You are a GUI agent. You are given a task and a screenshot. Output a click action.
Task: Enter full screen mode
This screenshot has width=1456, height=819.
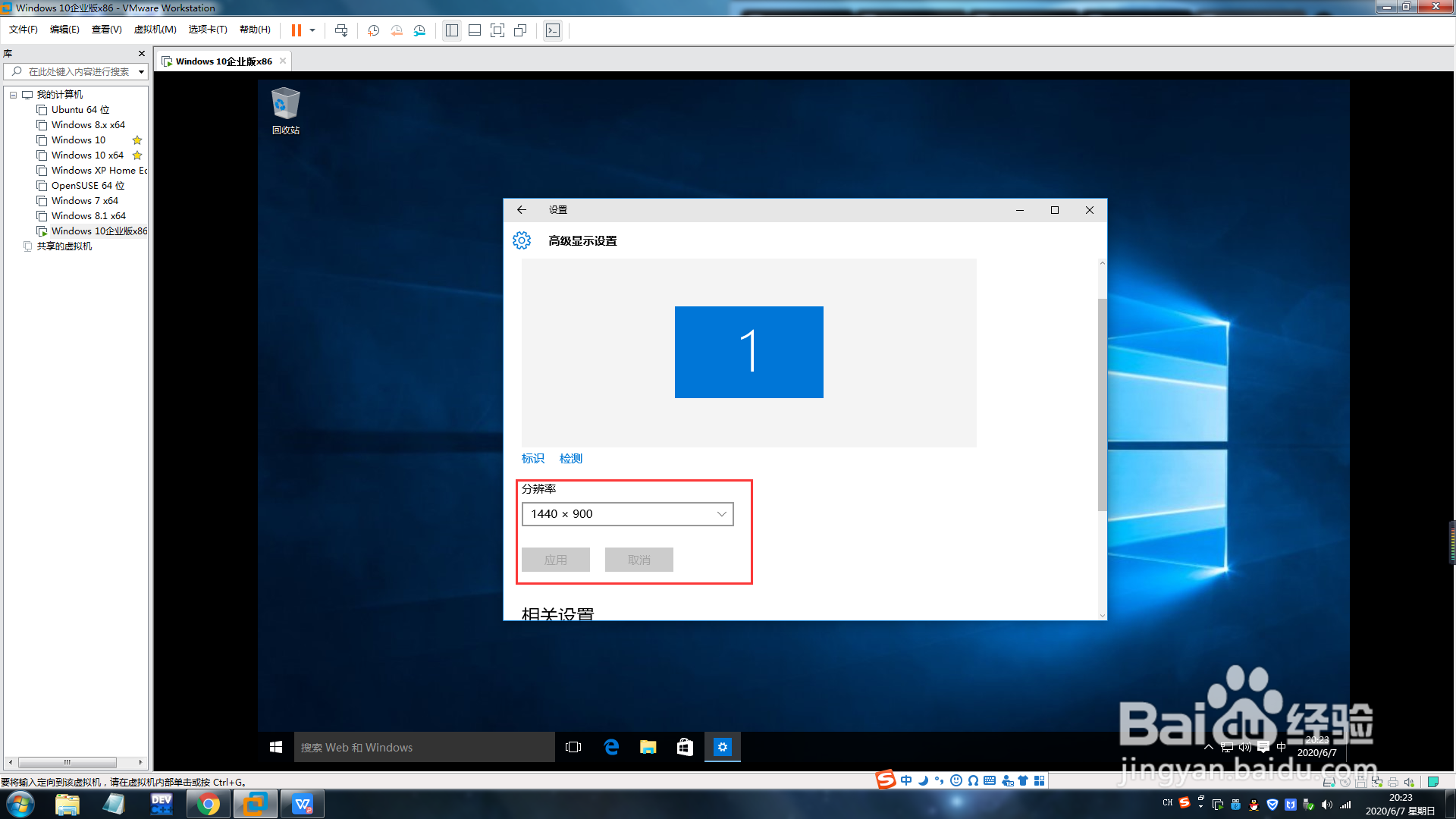click(x=497, y=30)
